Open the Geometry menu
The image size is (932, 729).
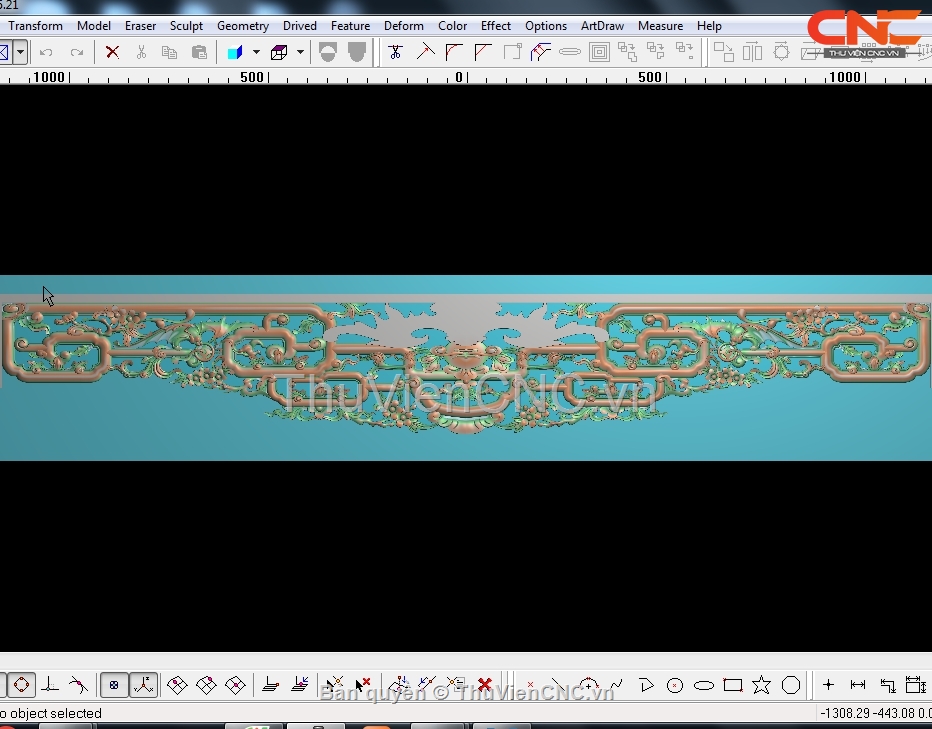[243, 26]
